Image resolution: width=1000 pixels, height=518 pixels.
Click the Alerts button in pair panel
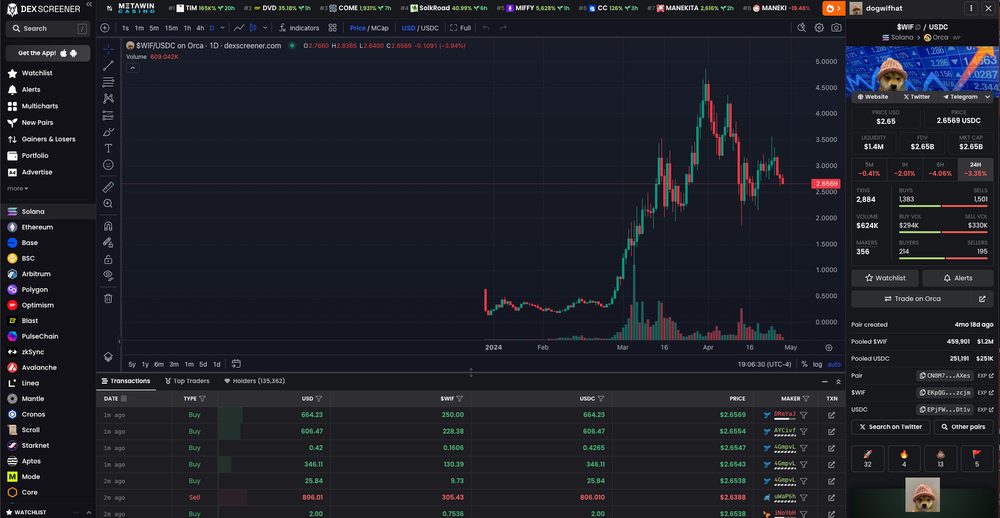click(957, 278)
